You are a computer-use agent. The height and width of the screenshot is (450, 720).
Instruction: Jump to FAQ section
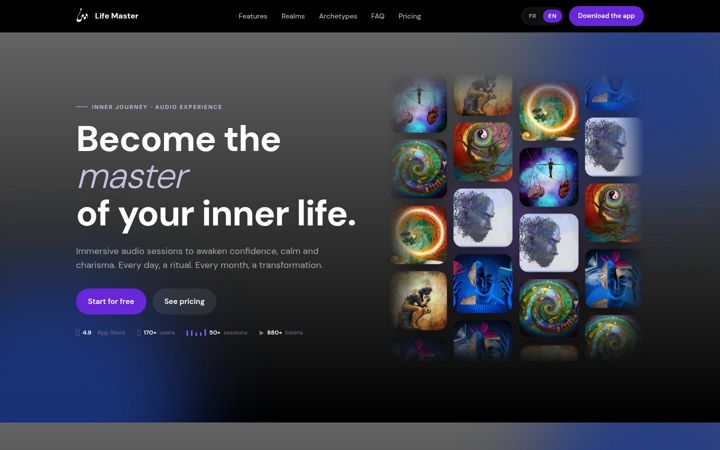[377, 16]
